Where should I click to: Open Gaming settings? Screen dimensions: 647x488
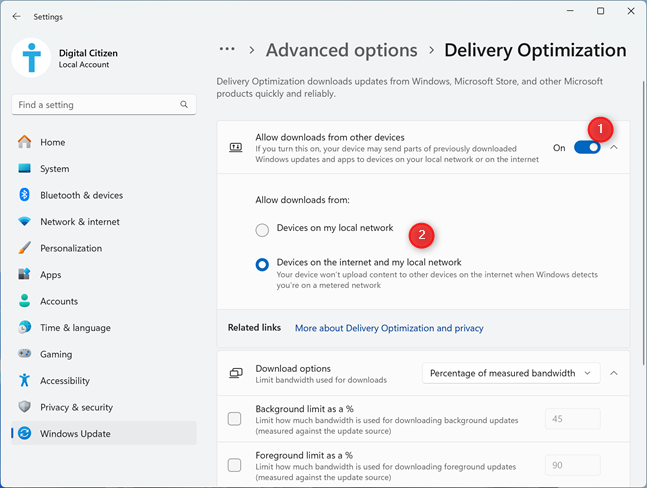coord(104,354)
